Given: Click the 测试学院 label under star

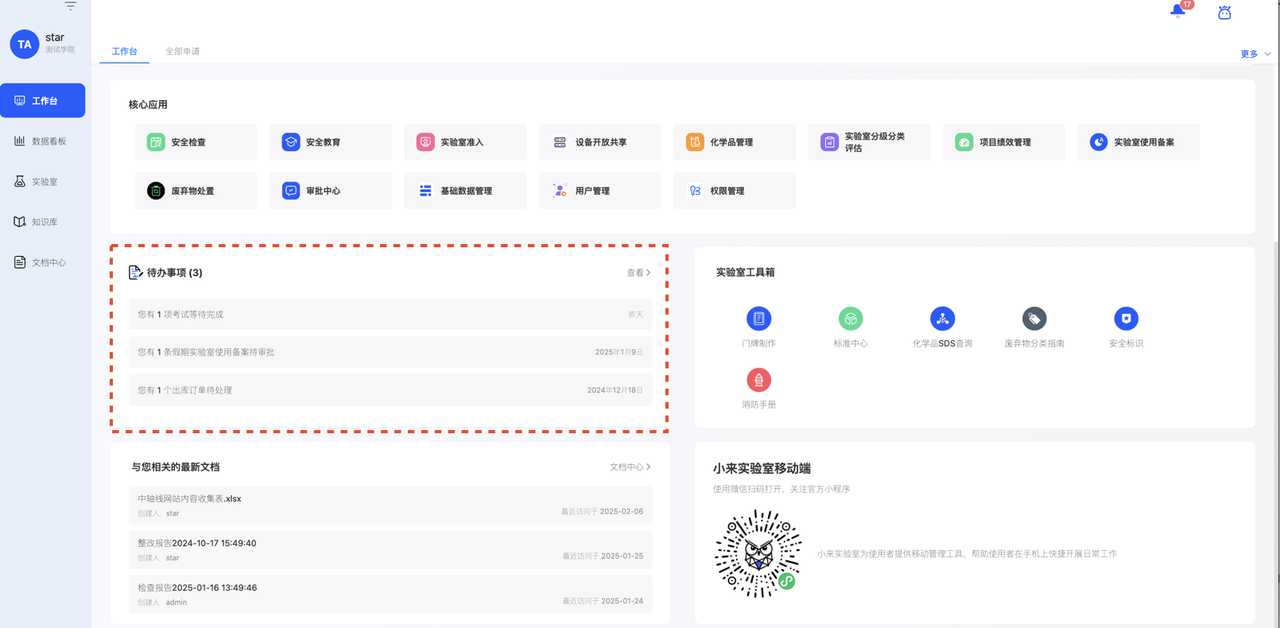Looking at the screenshot, I should click(60, 49).
